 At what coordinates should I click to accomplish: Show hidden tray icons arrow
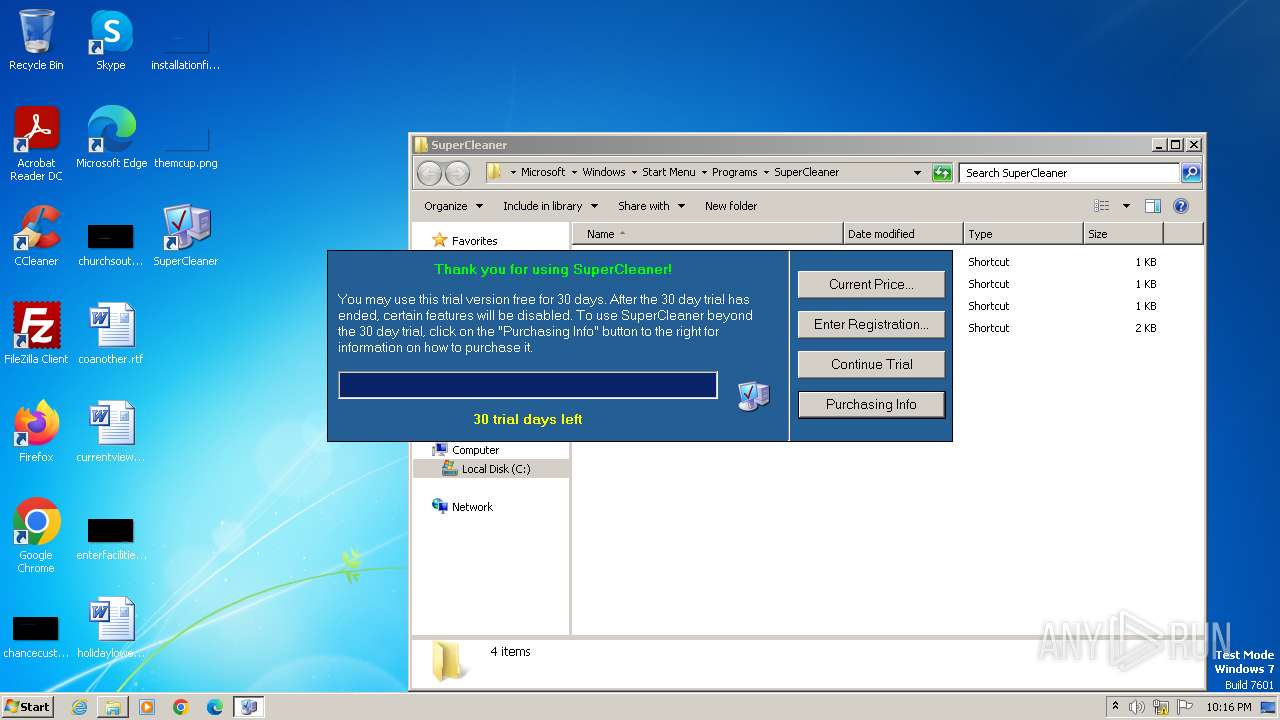pyautogui.click(x=1115, y=707)
